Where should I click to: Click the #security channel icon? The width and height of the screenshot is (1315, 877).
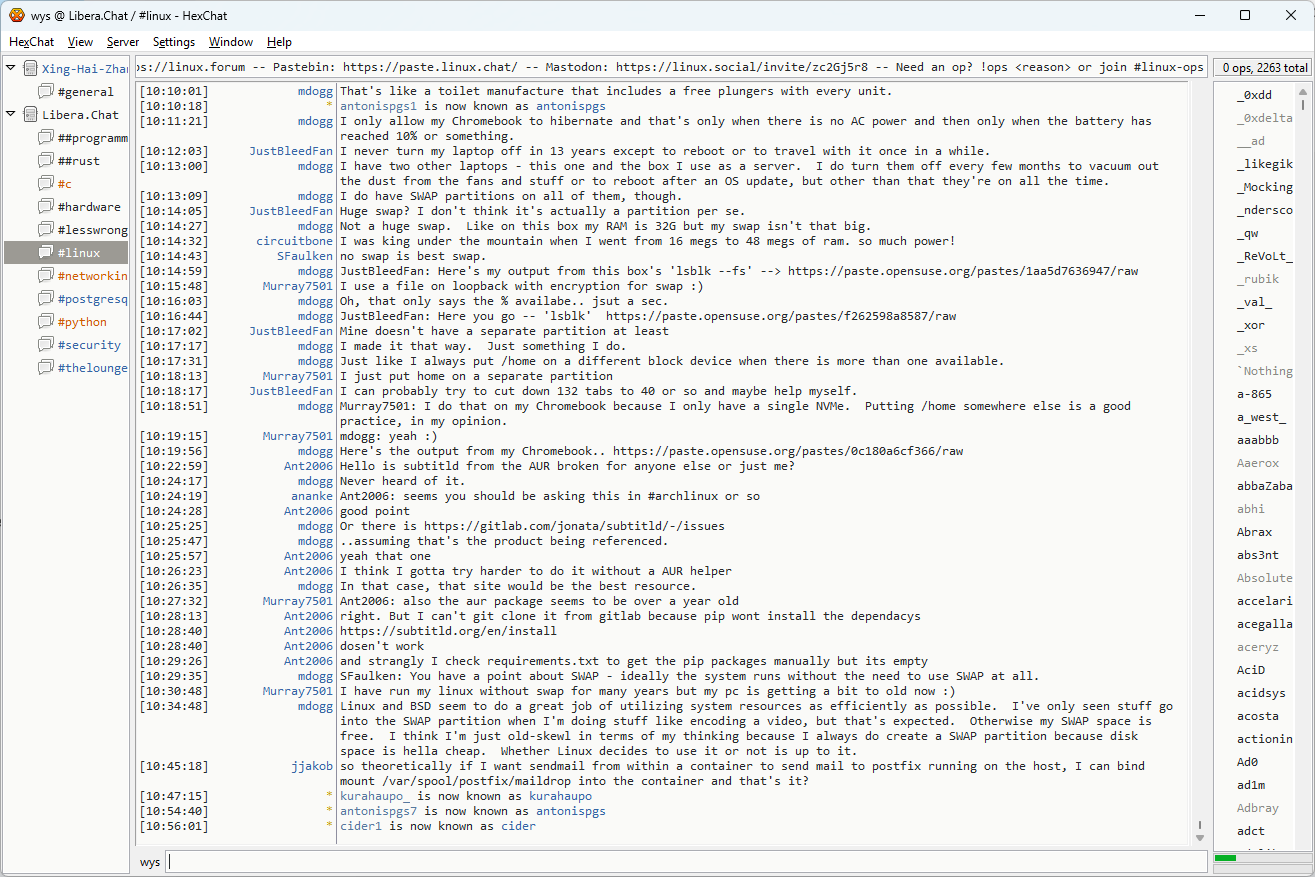(x=45, y=345)
